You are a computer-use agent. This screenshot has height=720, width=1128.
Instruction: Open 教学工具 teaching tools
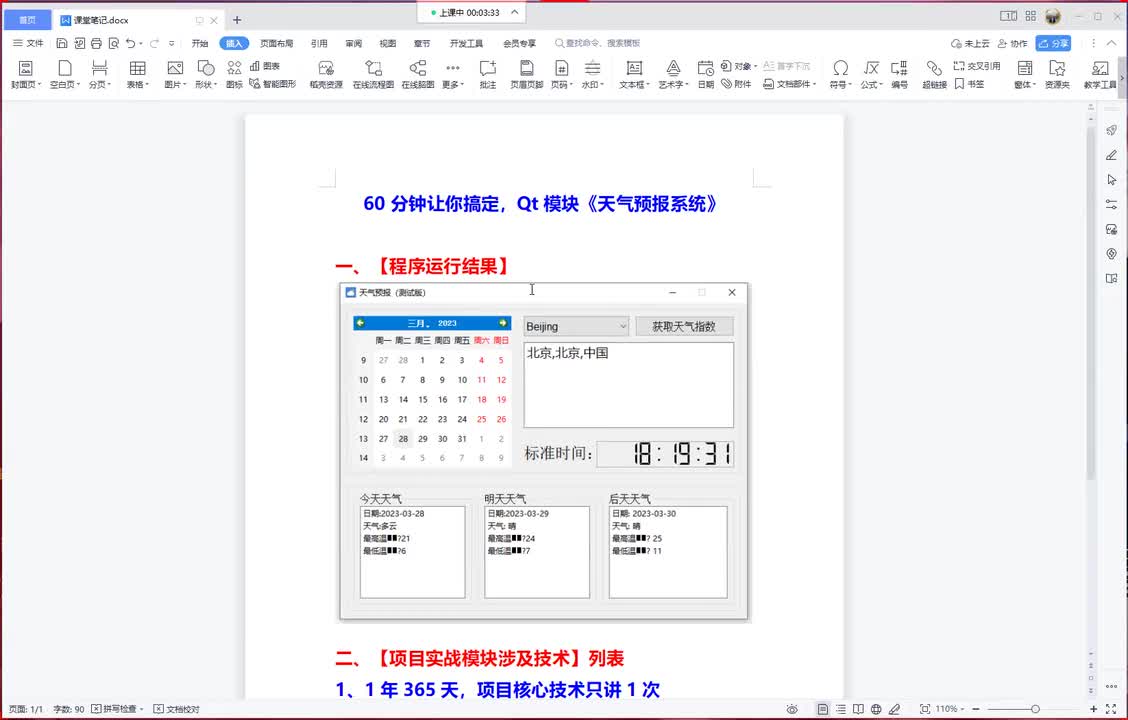coord(1100,74)
